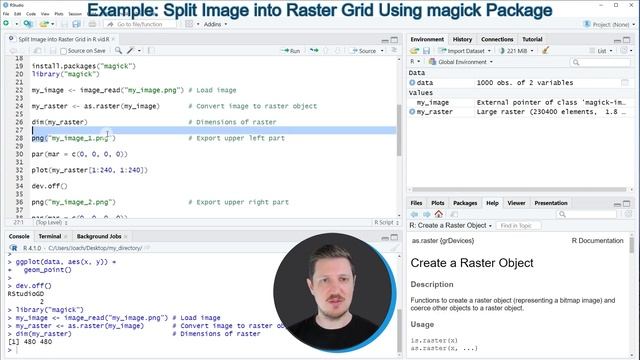Image resolution: width=640 pixels, height=360 pixels.
Task: Click the New File green plus icon
Action: (6, 24)
